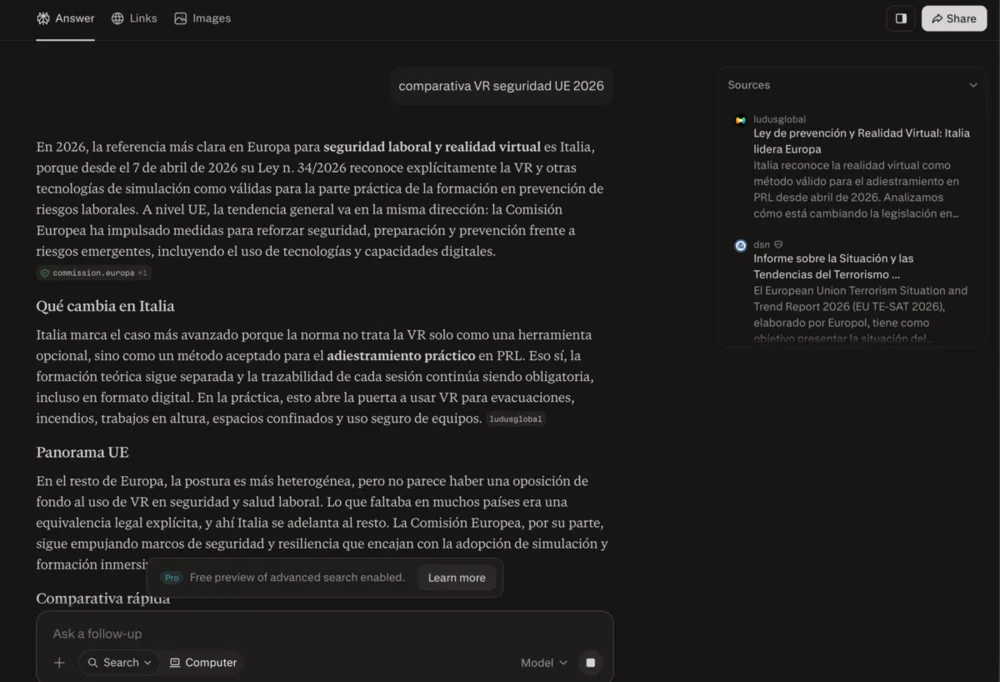This screenshot has height=682, width=1000.
Task: Click the 'Comparativa rápida' heading
Action: (103, 598)
